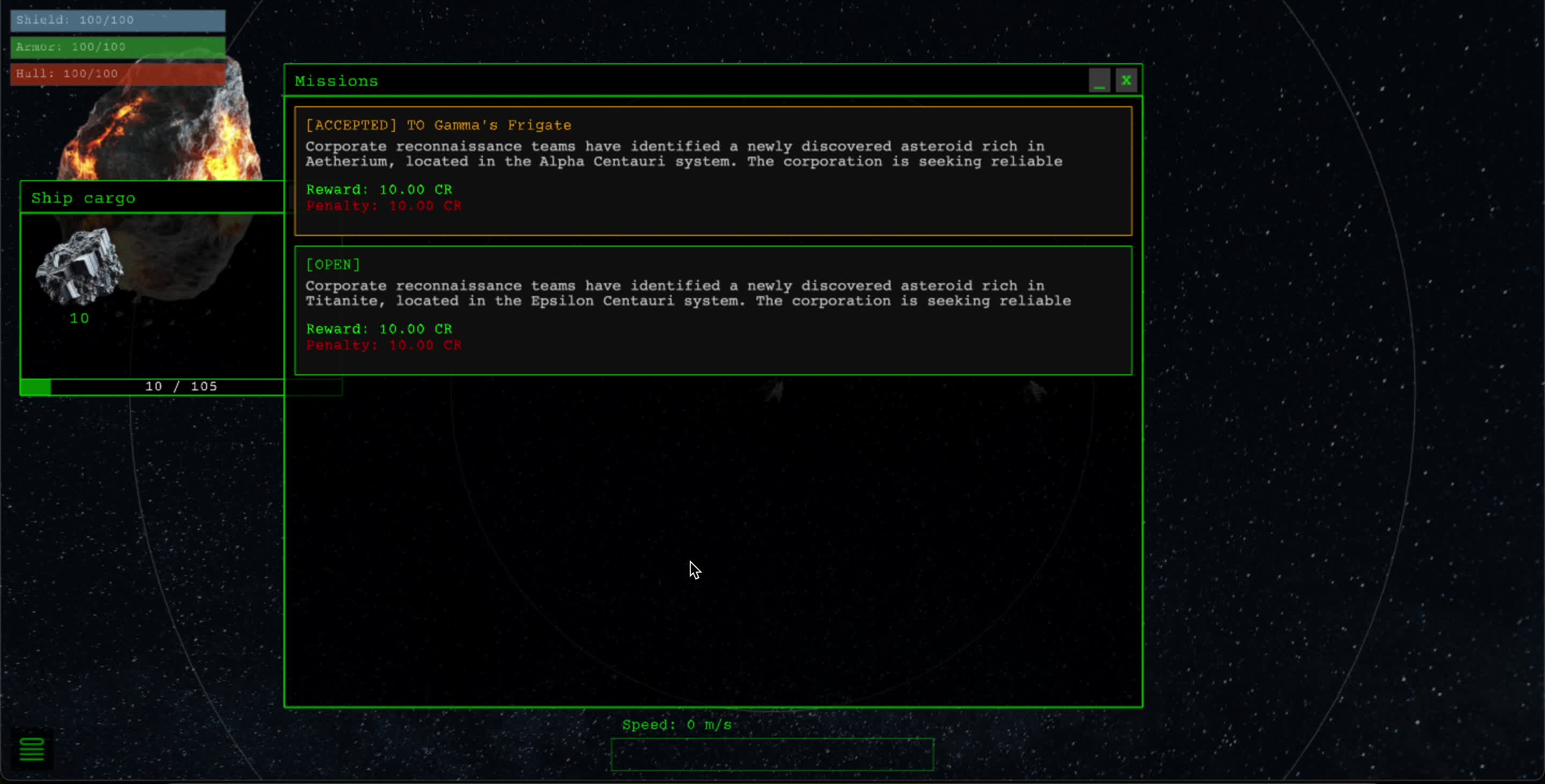Click Penalty: 10.00 CR in Aetherium mission
Image resolution: width=1545 pixels, height=784 pixels.
[x=384, y=205]
